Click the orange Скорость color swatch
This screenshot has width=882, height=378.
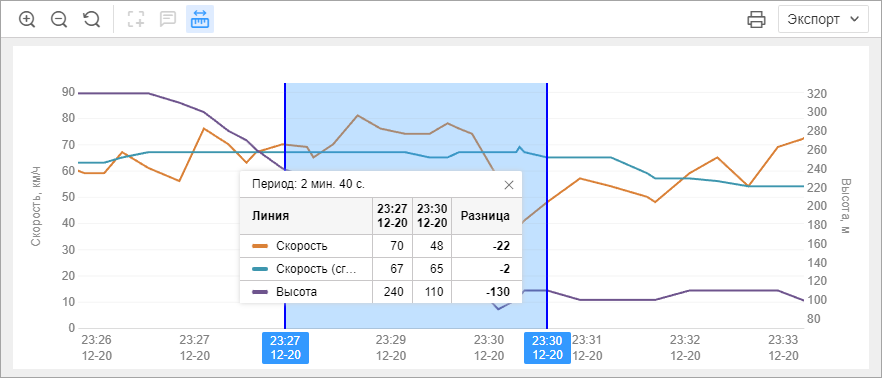[x=259, y=246]
